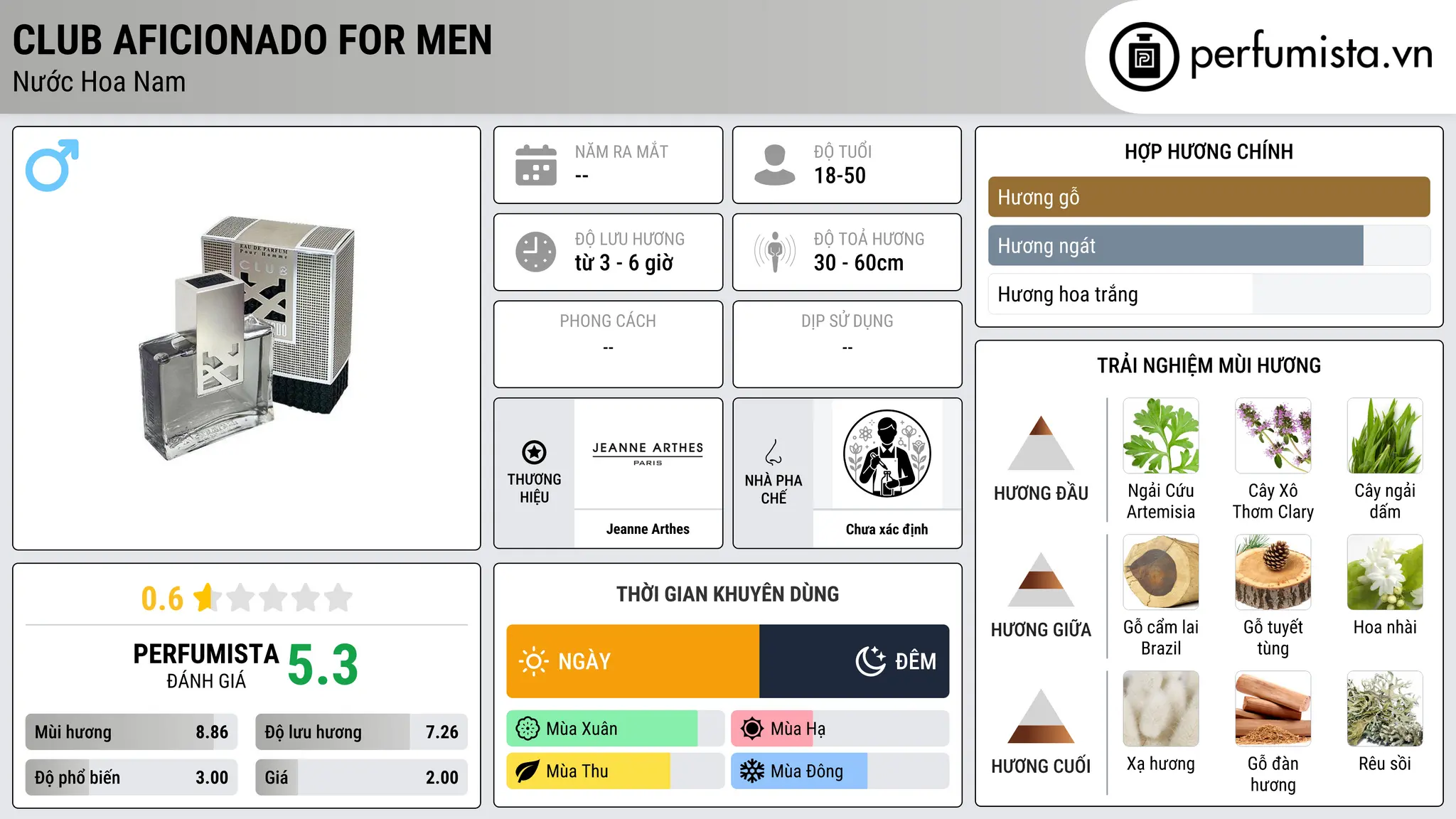Viewport: 1456px width, 819px height.
Task: Click the sun icon in Ngày bar
Action: coord(533,661)
